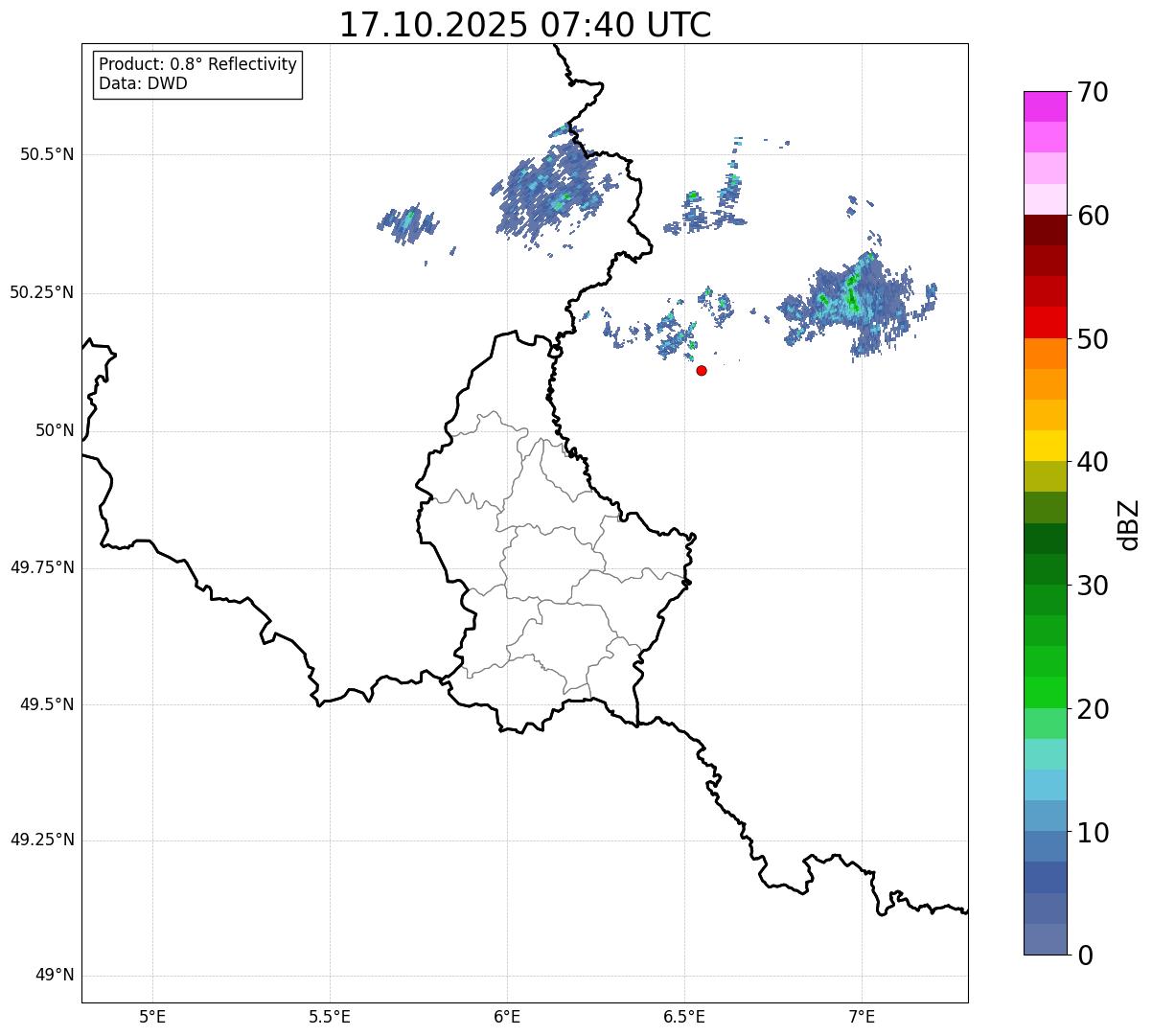Click the red location marker dot
The height and width of the screenshot is (1036, 1152).
[702, 370]
